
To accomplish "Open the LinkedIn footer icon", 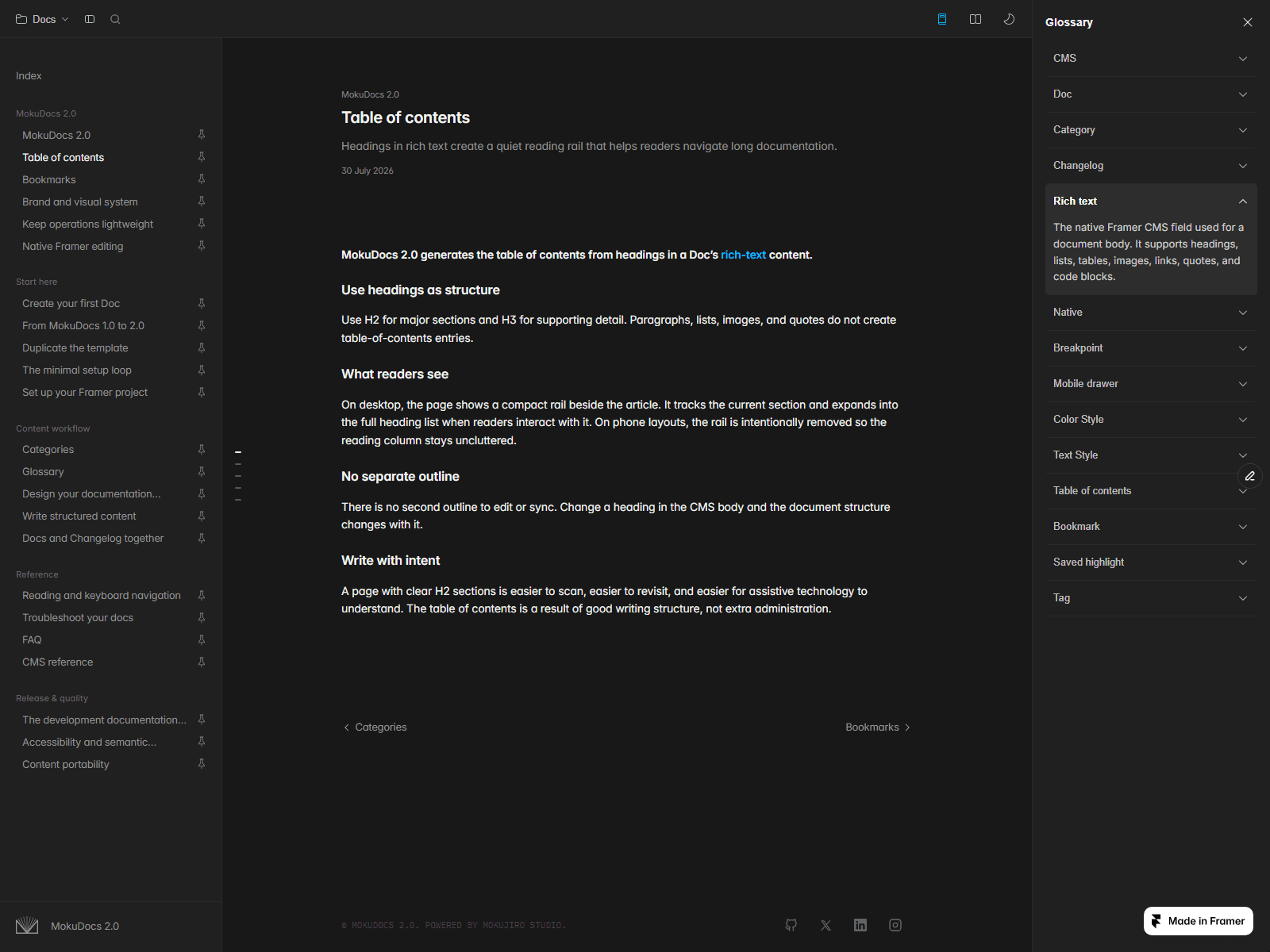I will (x=860, y=925).
